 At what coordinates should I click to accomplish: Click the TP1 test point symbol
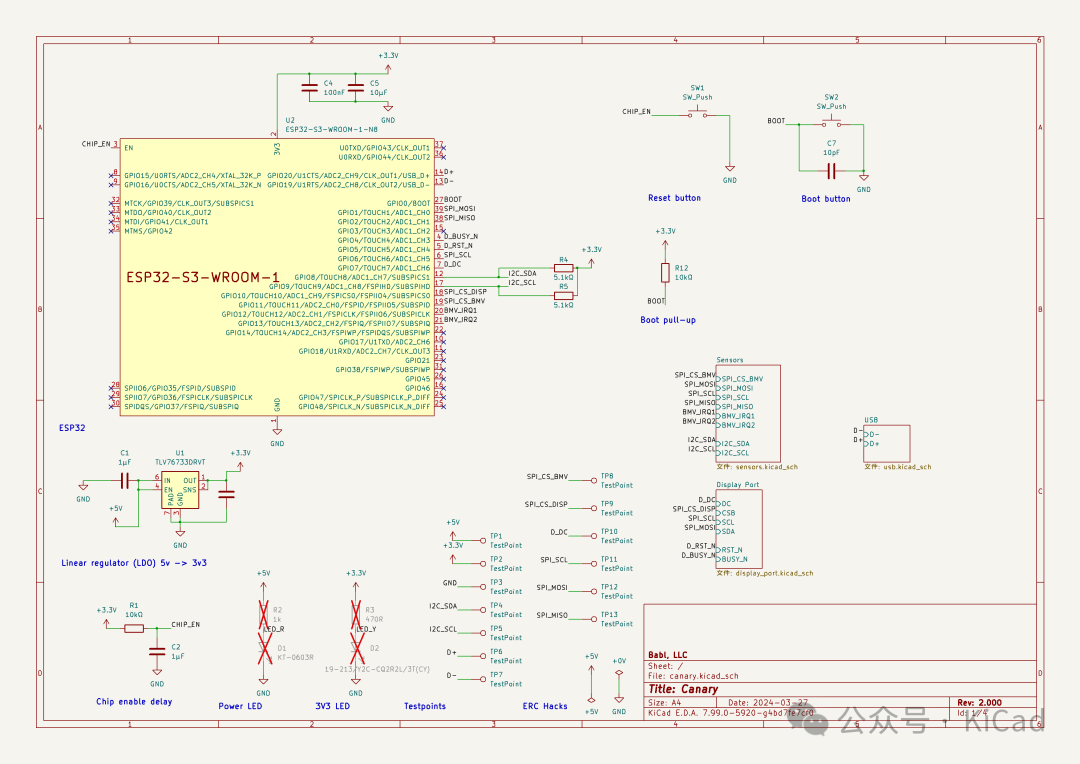pos(483,541)
